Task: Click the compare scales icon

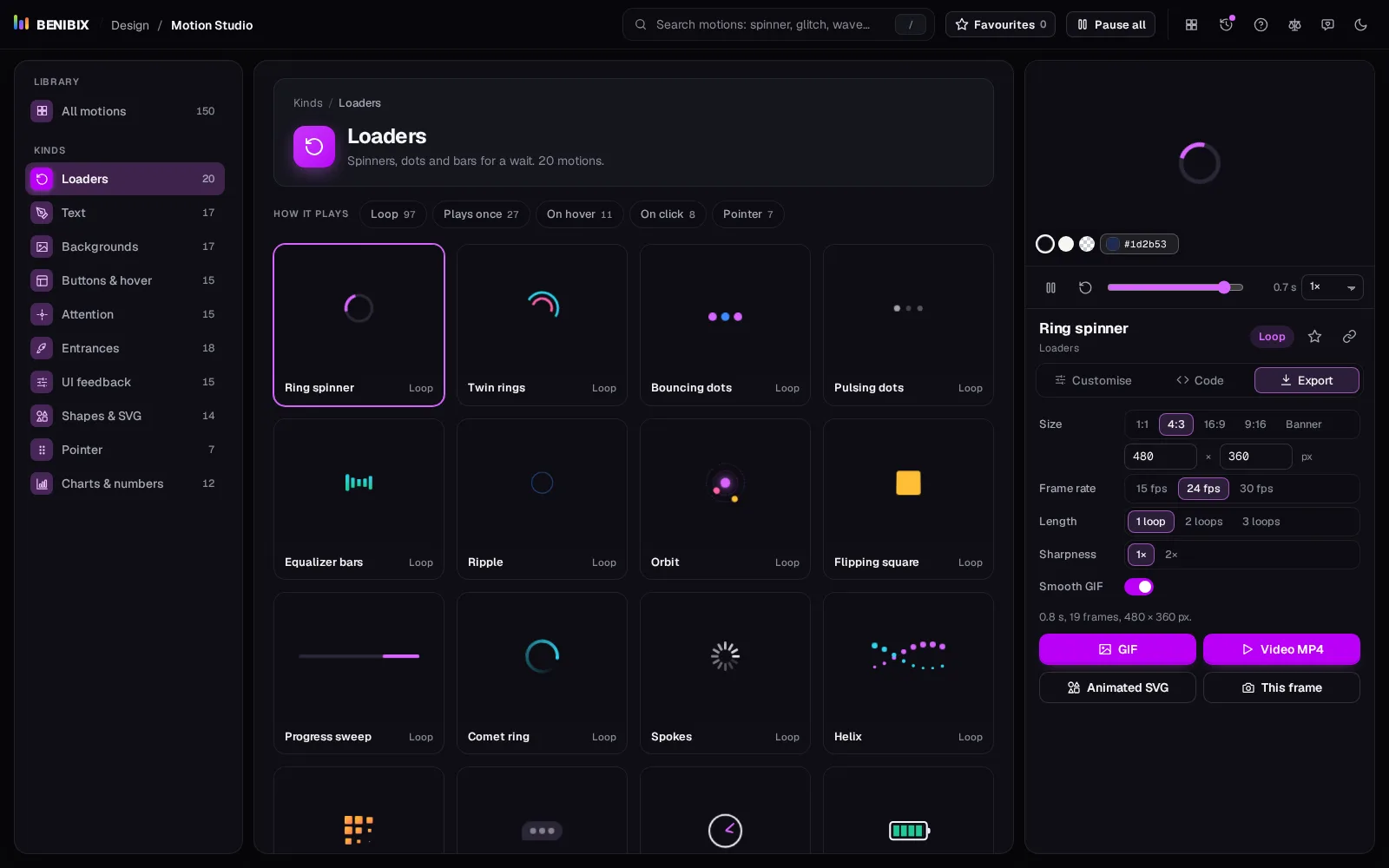Action: (x=1294, y=25)
